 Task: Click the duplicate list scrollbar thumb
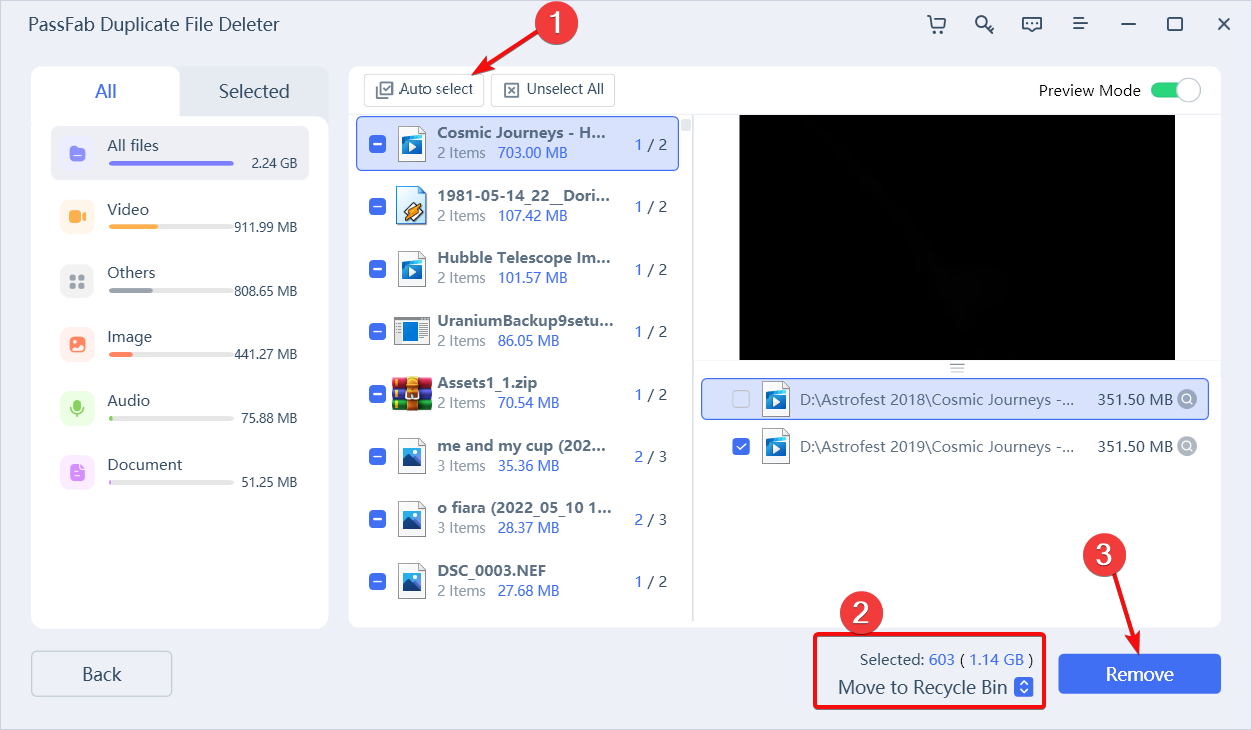coord(686,125)
